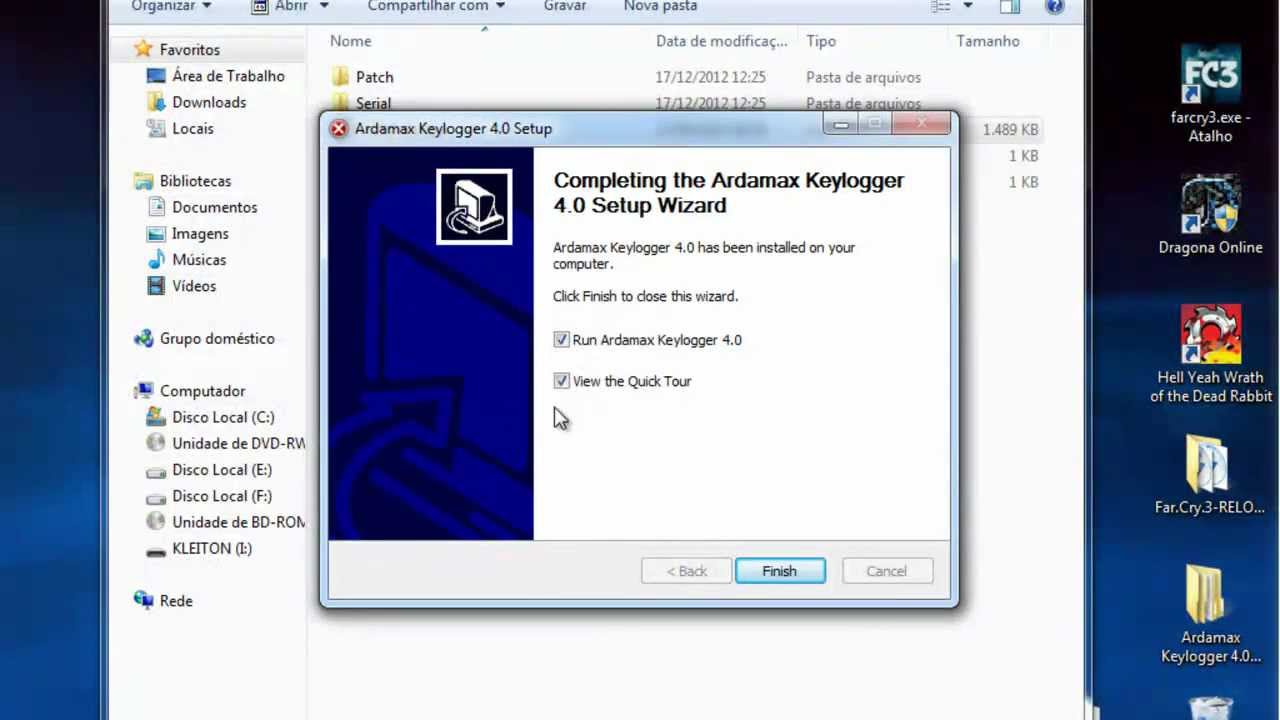Click the Cancel button in the setup wizard
The width and height of the screenshot is (1280, 720).
click(887, 571)
